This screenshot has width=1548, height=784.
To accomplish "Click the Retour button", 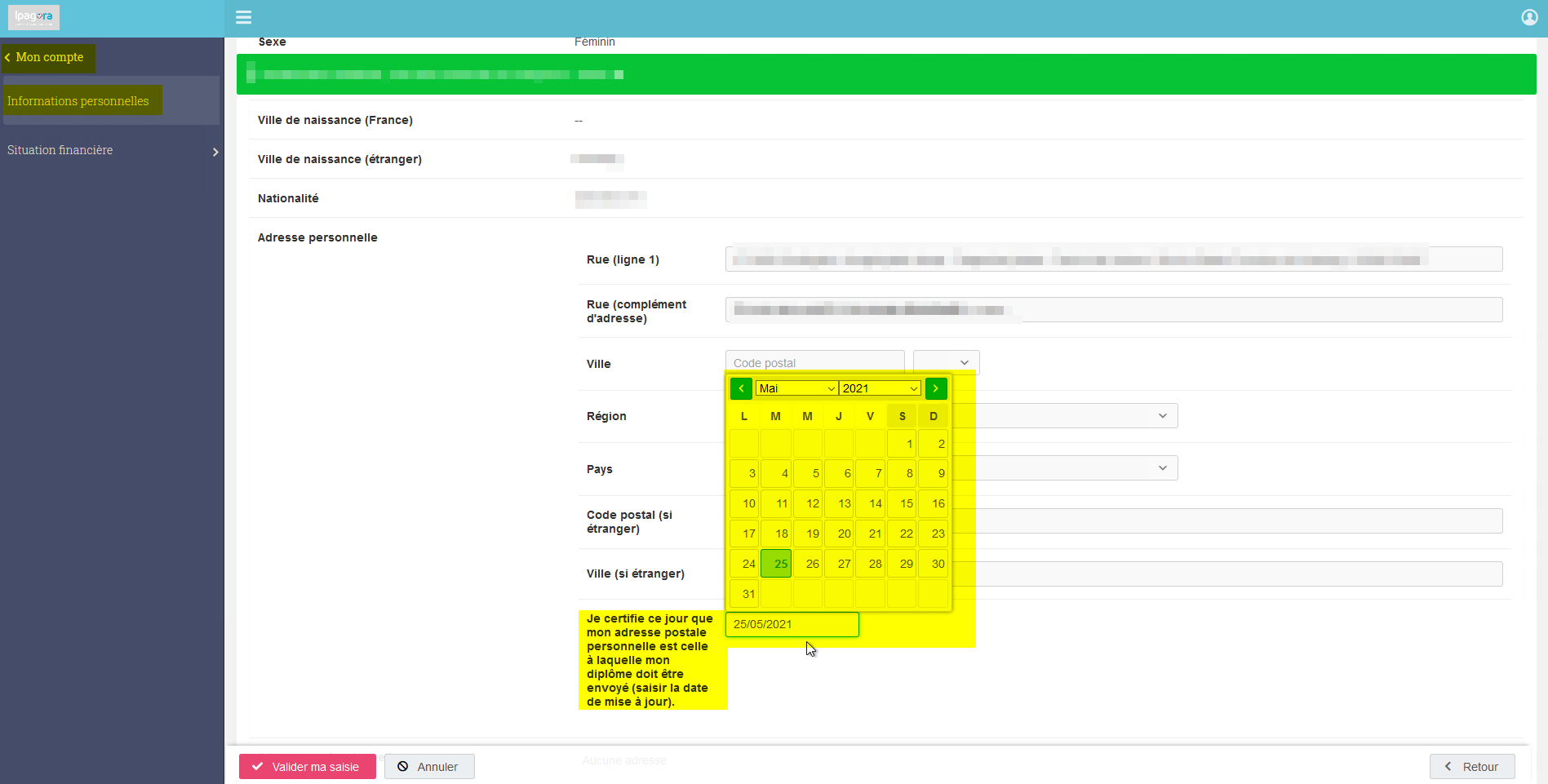I will (x=1472, y=767).
